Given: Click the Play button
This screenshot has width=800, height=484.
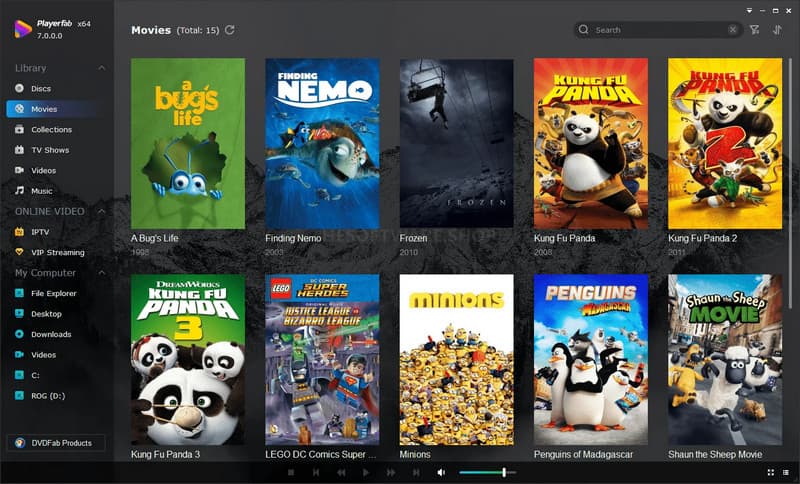Looking at the screenshot, I should coord(366,473).
